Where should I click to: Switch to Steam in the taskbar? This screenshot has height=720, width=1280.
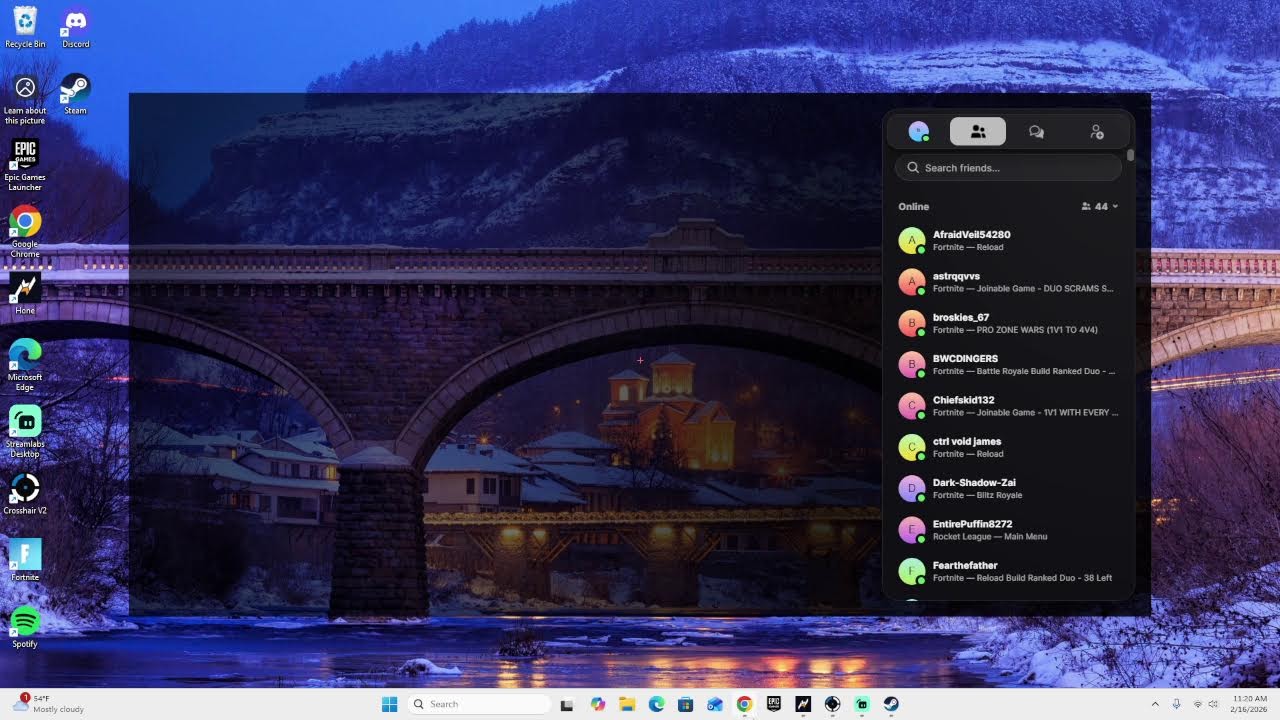(x=890, y=704)
